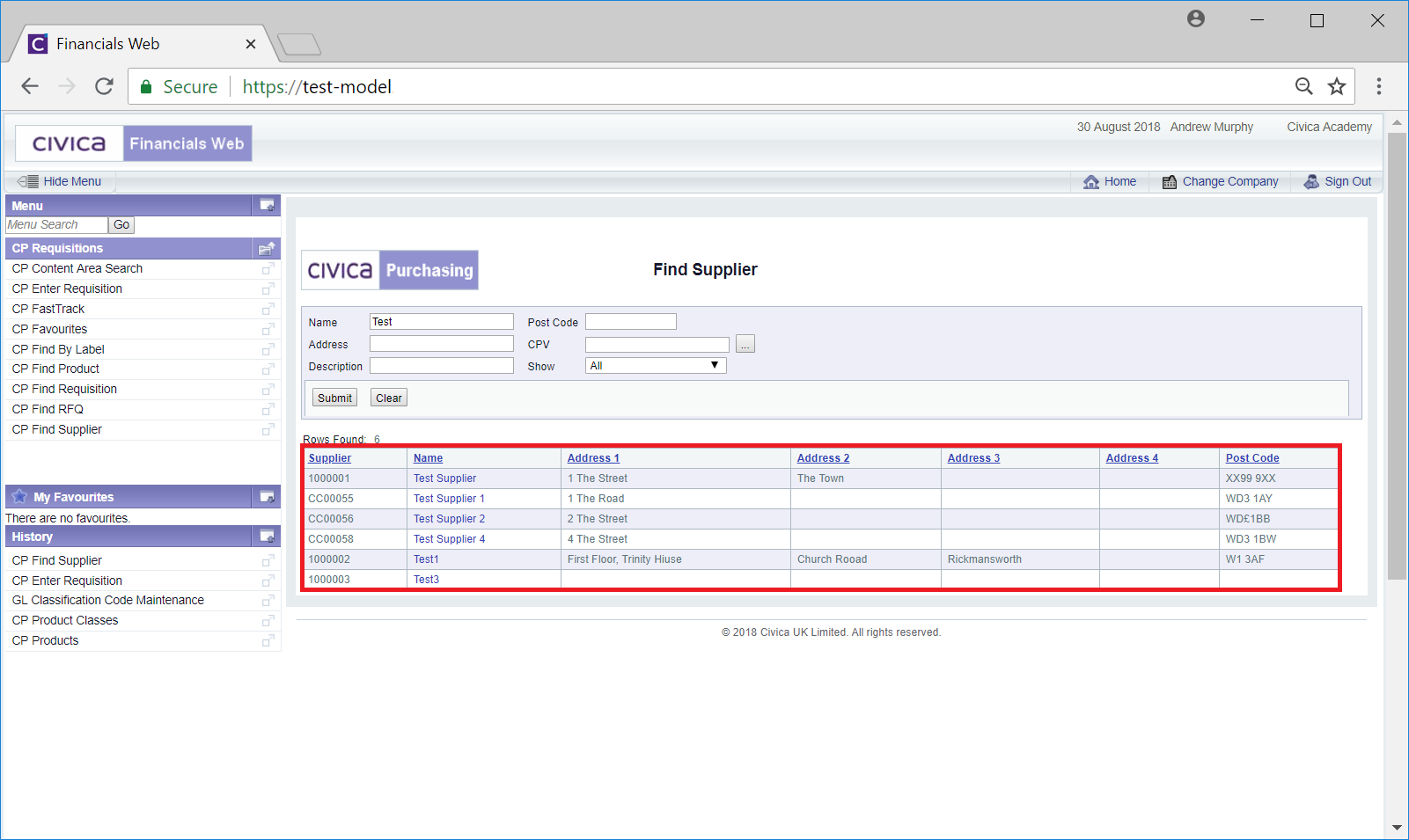Open the Show dropdown set to All

[x=656, y=366]
